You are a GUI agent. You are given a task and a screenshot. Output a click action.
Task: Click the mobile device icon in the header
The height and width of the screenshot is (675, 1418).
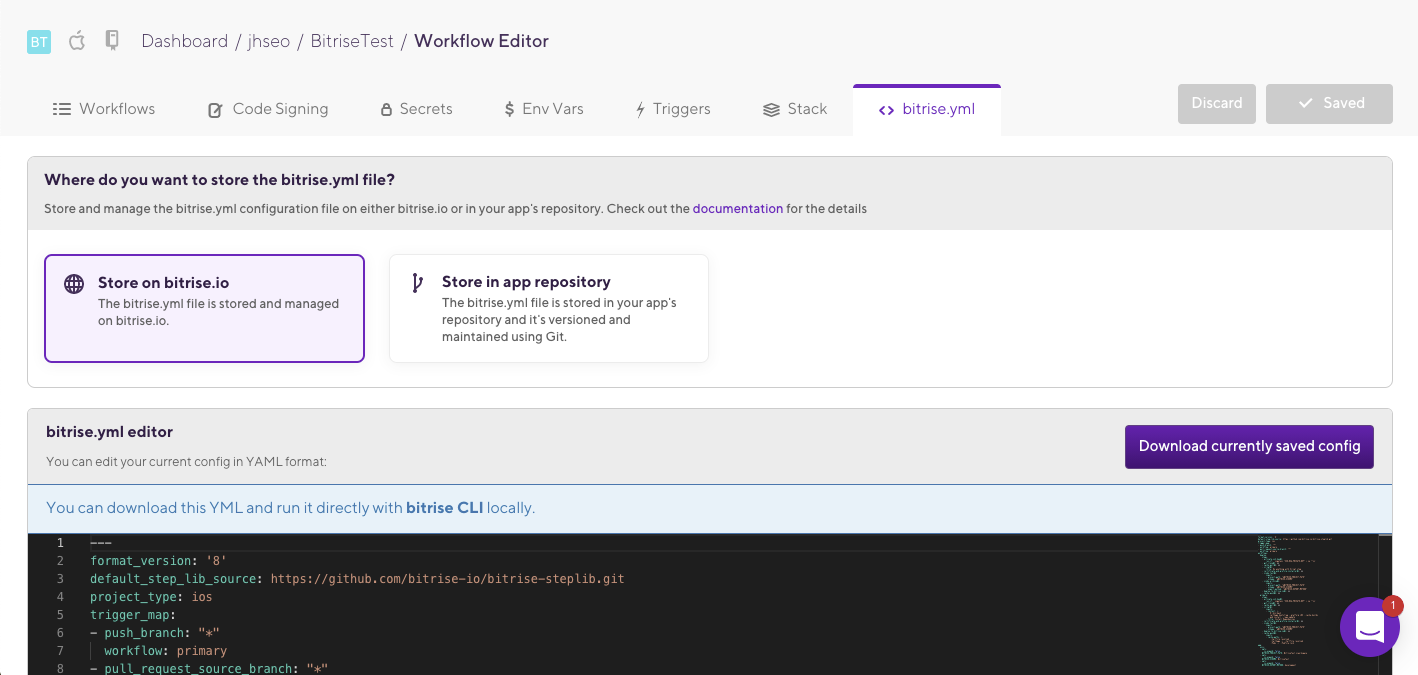112,41
